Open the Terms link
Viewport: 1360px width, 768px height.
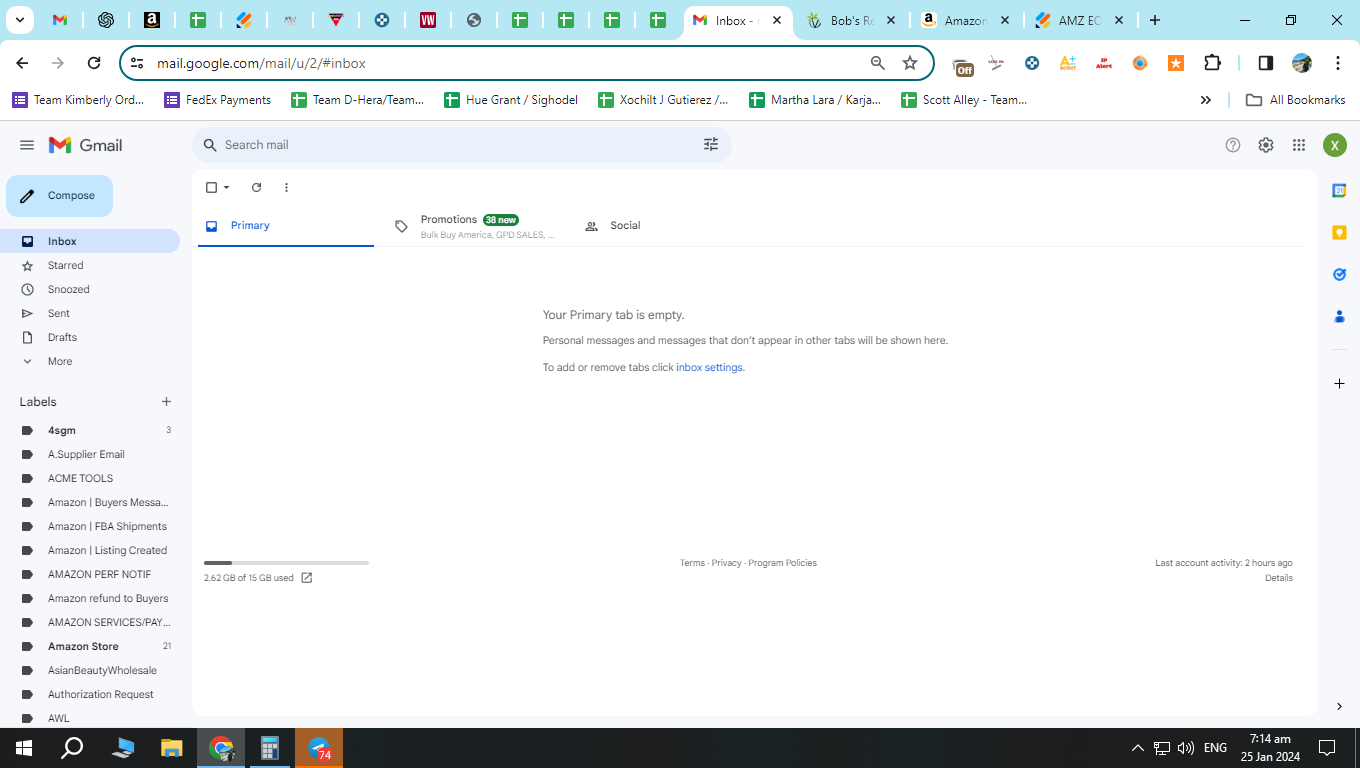click(692, 563)
